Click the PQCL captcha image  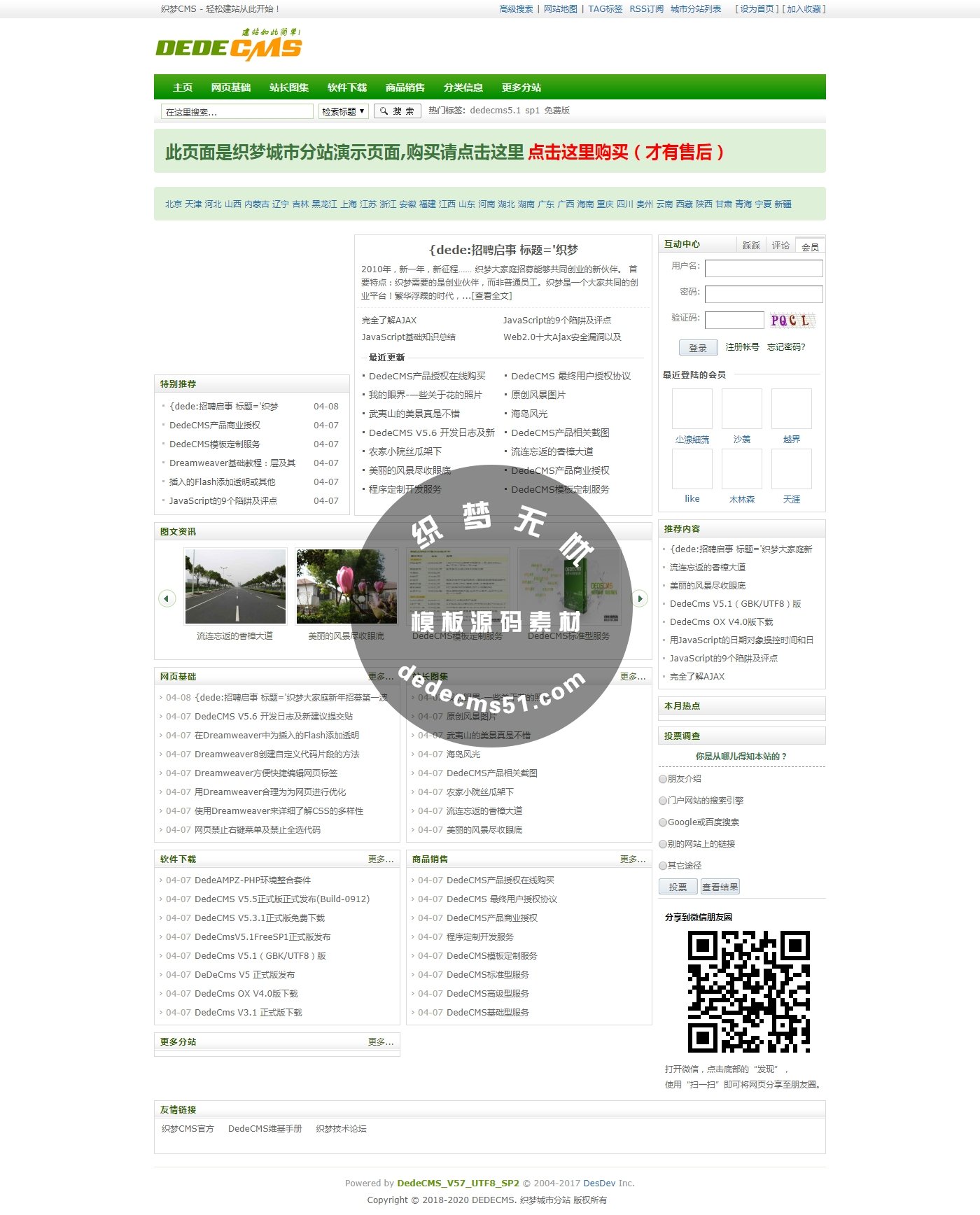coord(792,321)
